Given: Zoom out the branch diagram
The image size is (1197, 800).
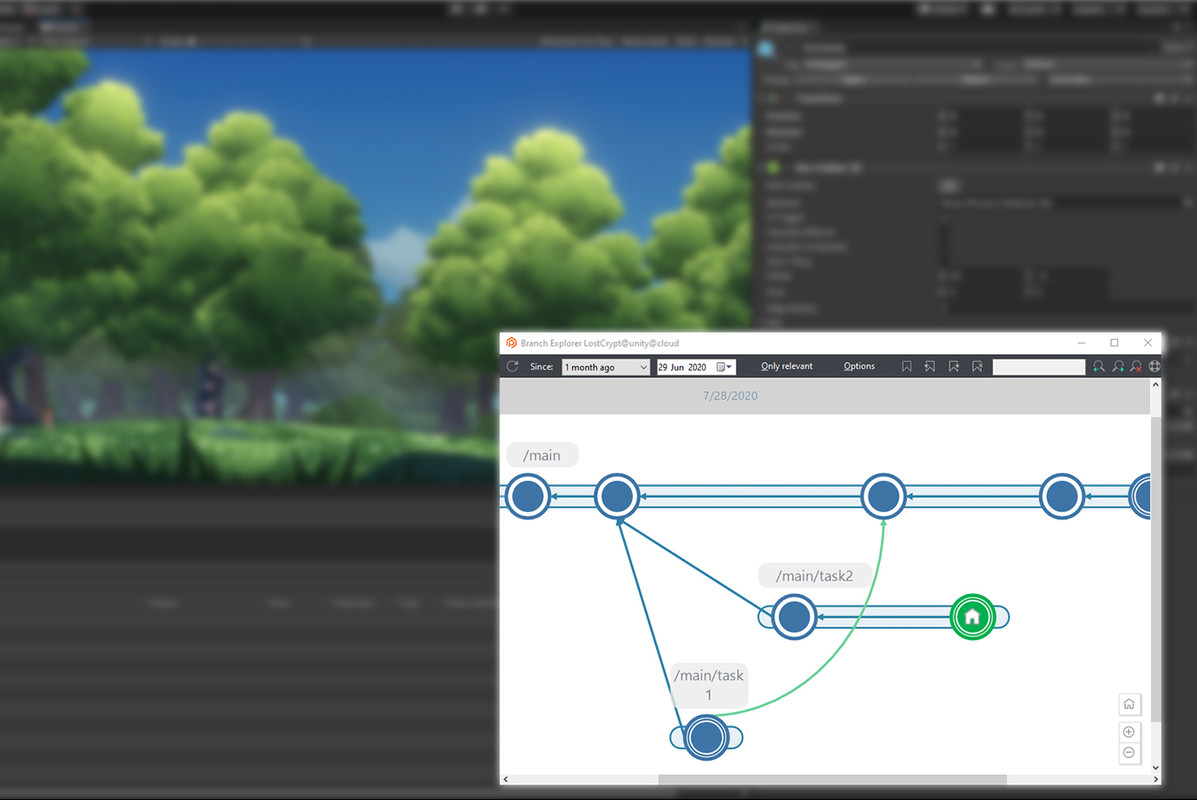Looking at the screenshot, I should click(x=1129, y=753).
